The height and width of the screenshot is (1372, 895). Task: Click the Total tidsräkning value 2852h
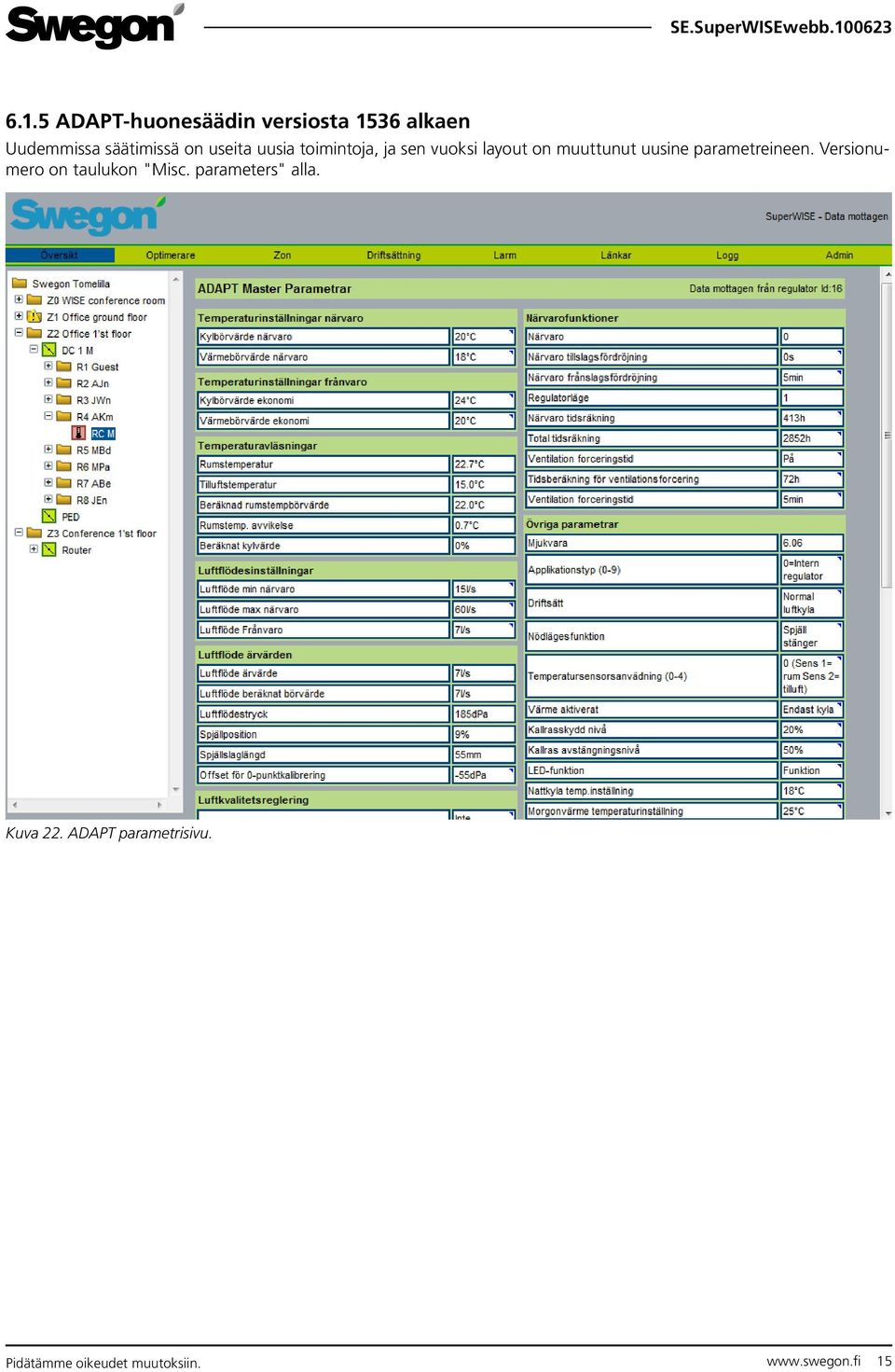[812, 438]
